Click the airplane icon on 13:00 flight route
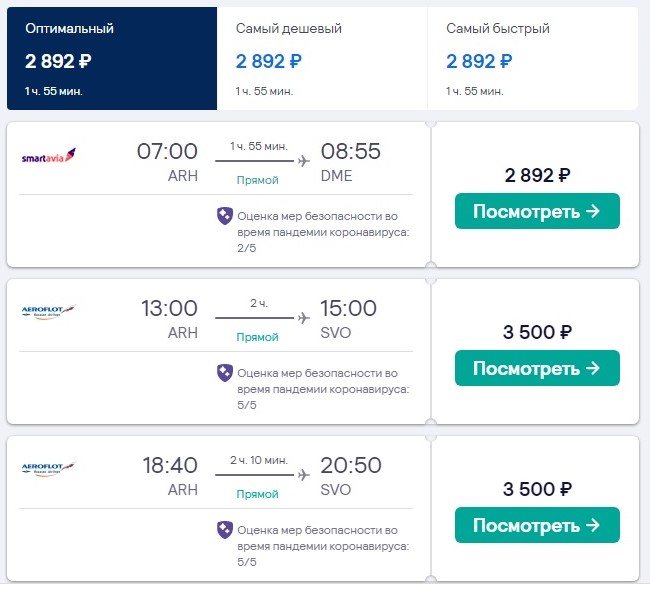Image resolution: width=650 pixels, height=593 pixels. pyautogui.click(x=304, y=318)
